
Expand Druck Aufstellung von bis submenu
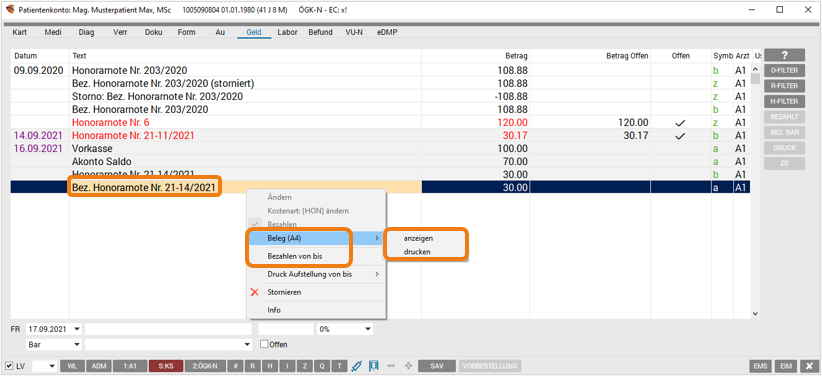coord(316,274)
